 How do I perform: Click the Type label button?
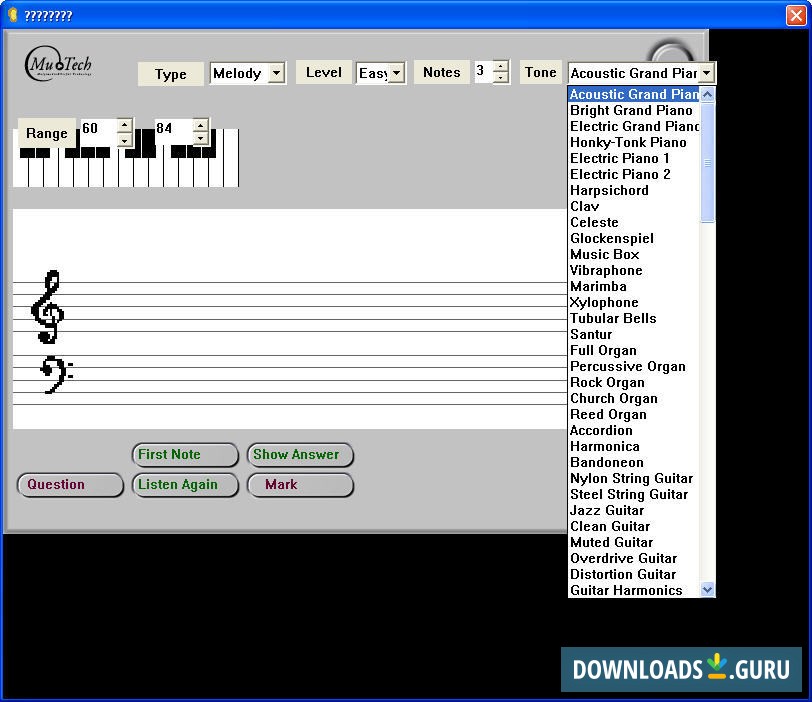170,74
